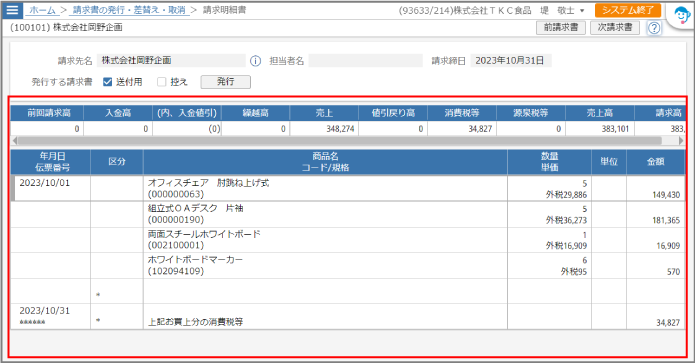This screenshot has width=695, height=363.
Task: Select the 年月日 伝票番号 column header
Action: (51, 162)
